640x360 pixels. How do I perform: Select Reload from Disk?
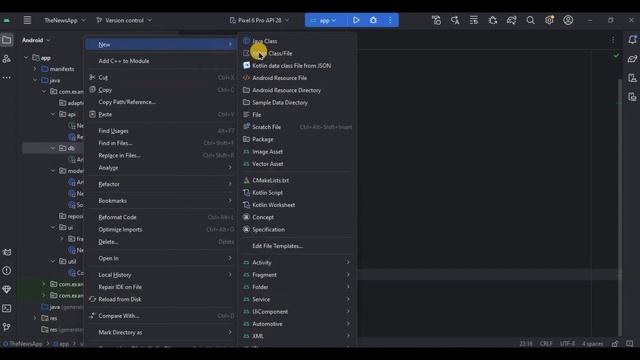tap(161, 299)
